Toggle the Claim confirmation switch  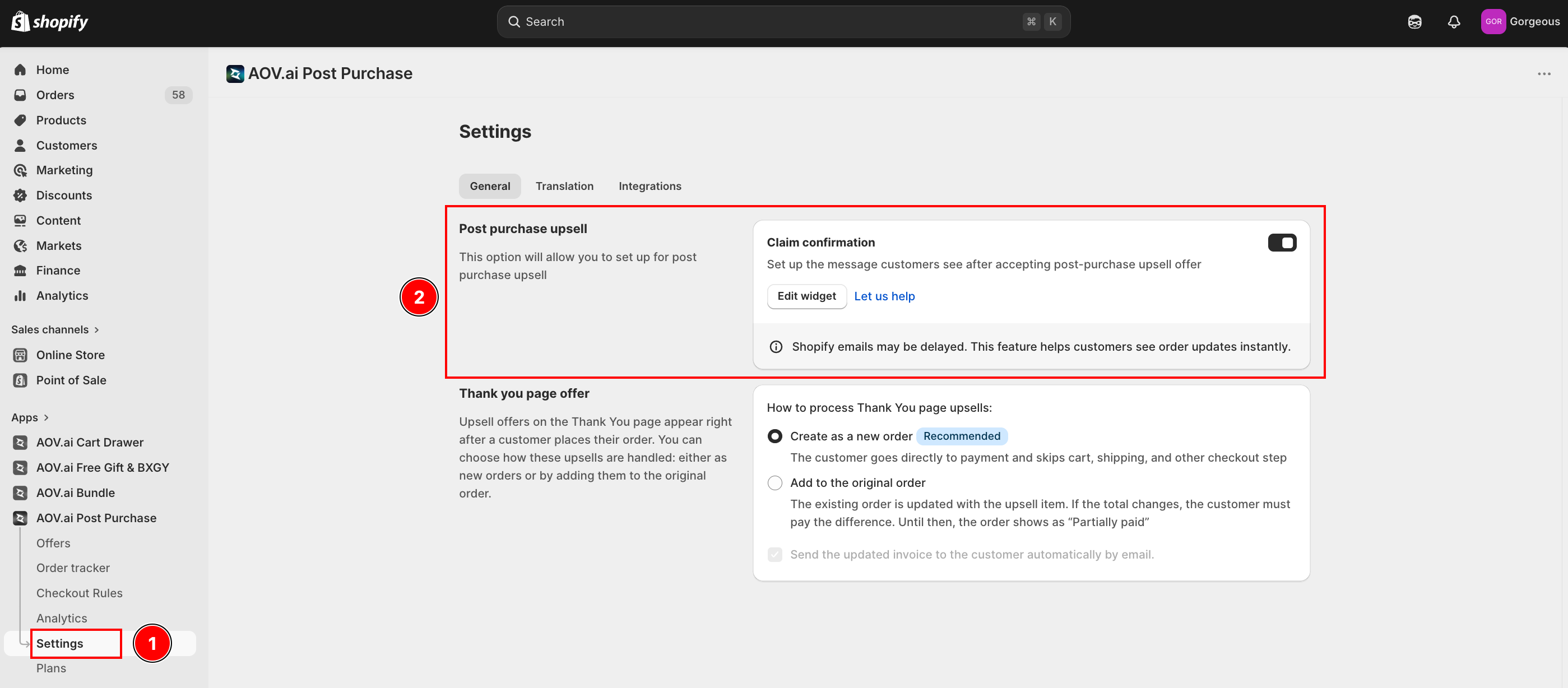point(1282,243)
